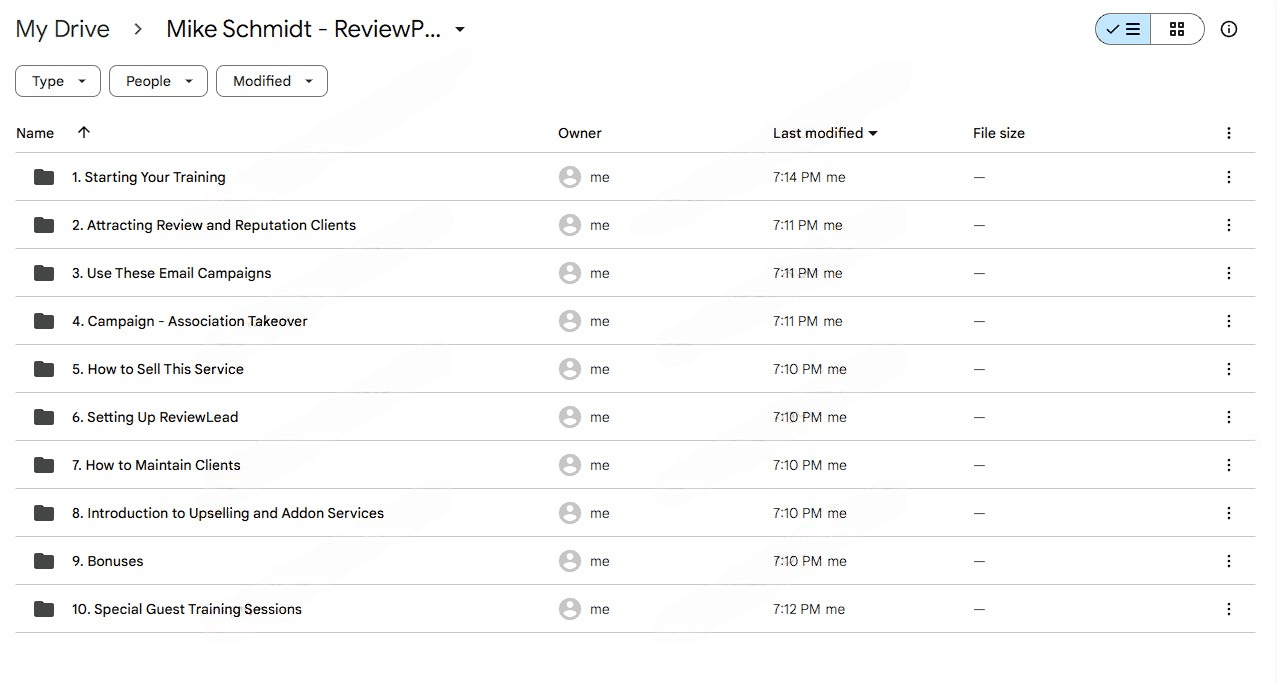The height and width of the screenshot is (685, 1277).
Task: Open sort options three-dot menu in header
Action: 1229,133
